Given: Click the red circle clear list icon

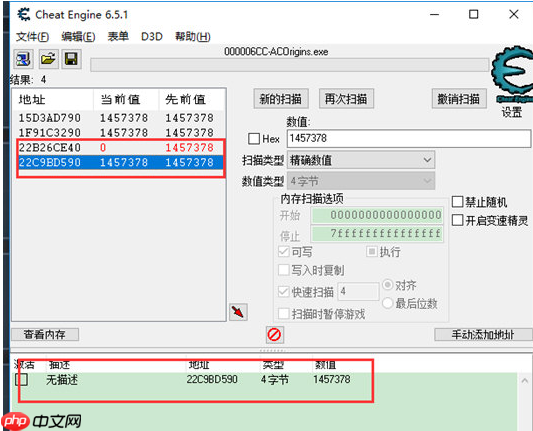Looking at the screenshot, I should (x=274, y=335).
